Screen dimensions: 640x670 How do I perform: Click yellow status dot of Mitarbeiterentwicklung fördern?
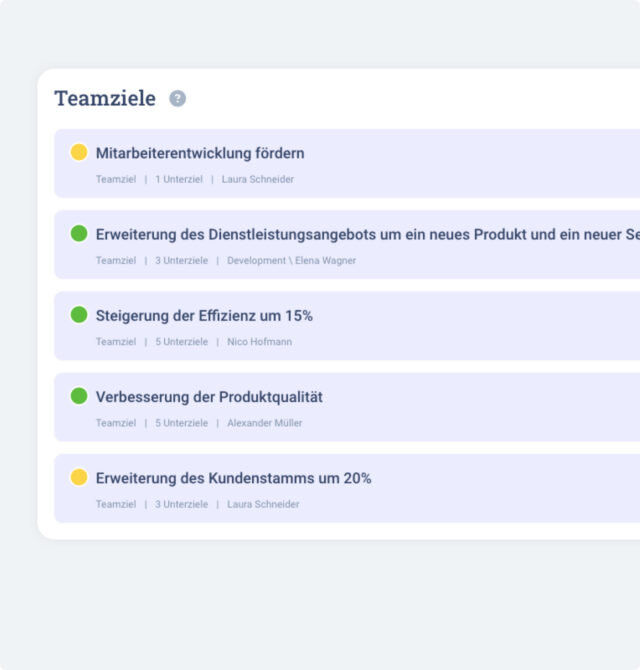click(x=79, y=152)
